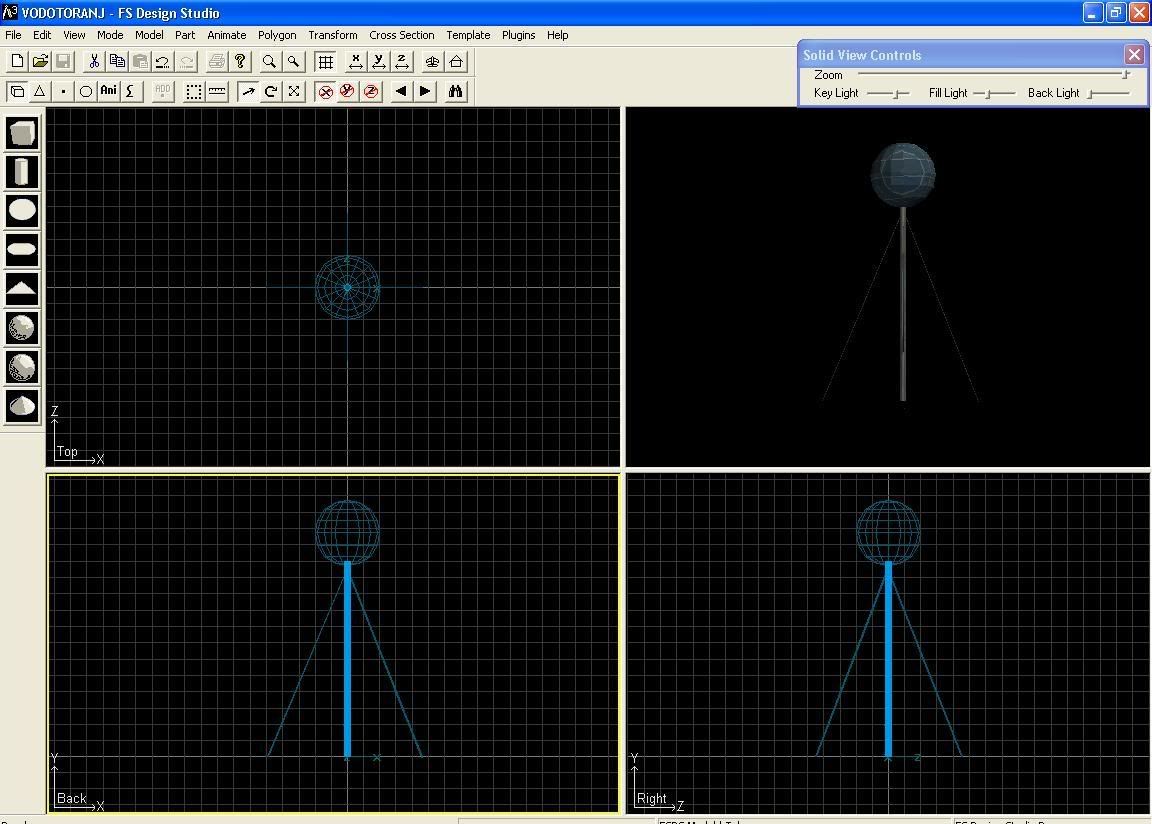Click the Open file folder icon
This screenshot has height=824, width=1152.
(x=40, y=62)
